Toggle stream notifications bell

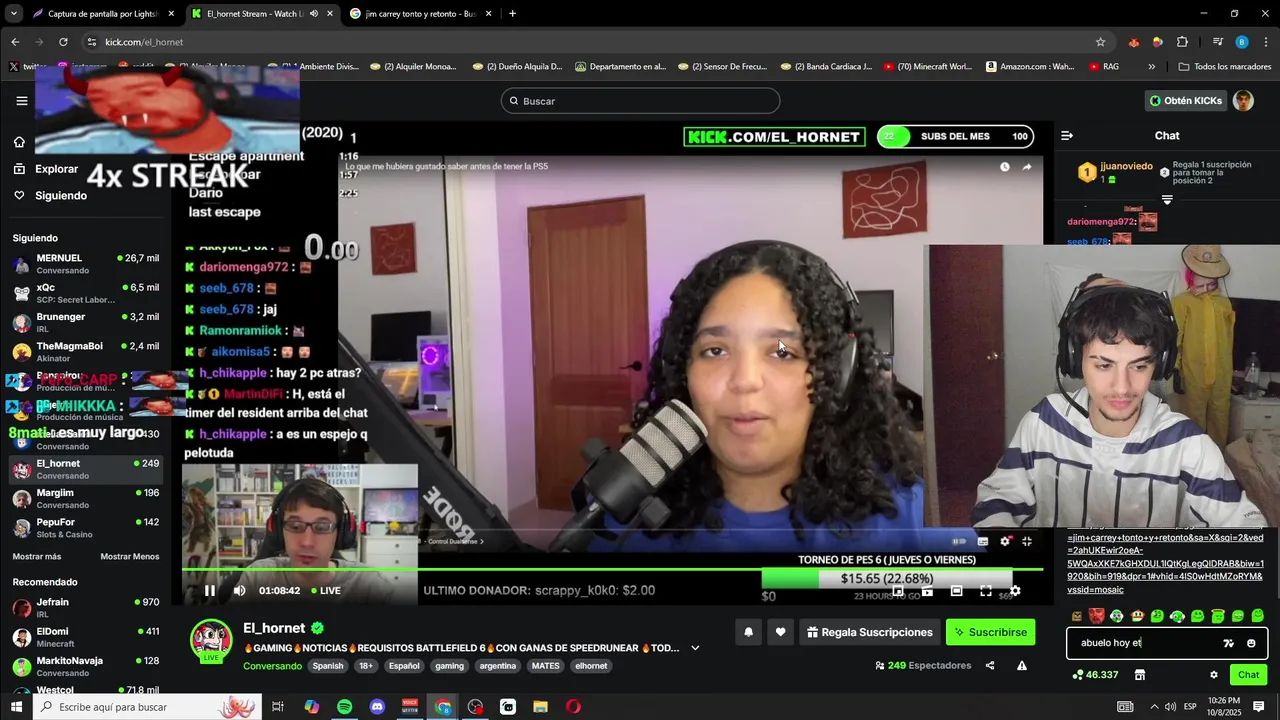pos(748,632)
